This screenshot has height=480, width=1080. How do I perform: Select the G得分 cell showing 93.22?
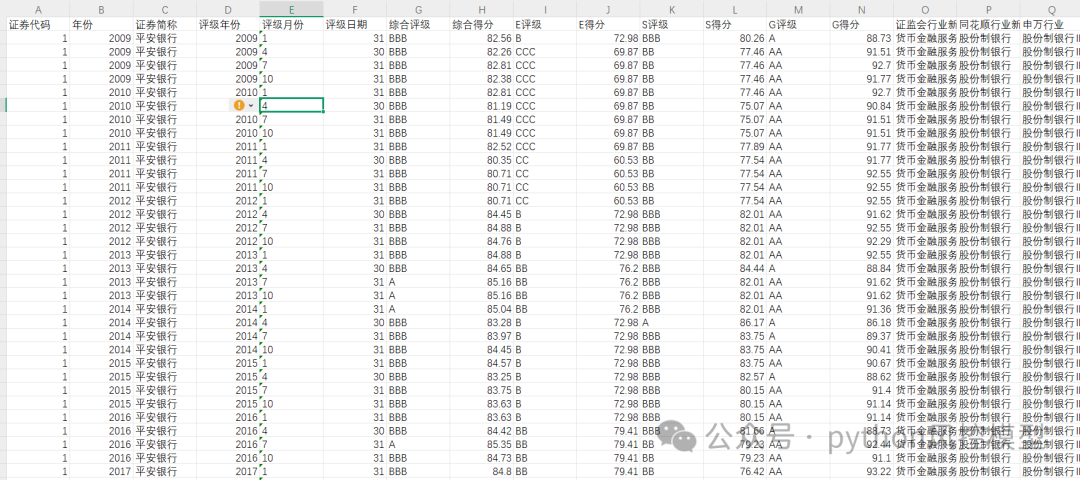tap(862, 471)
